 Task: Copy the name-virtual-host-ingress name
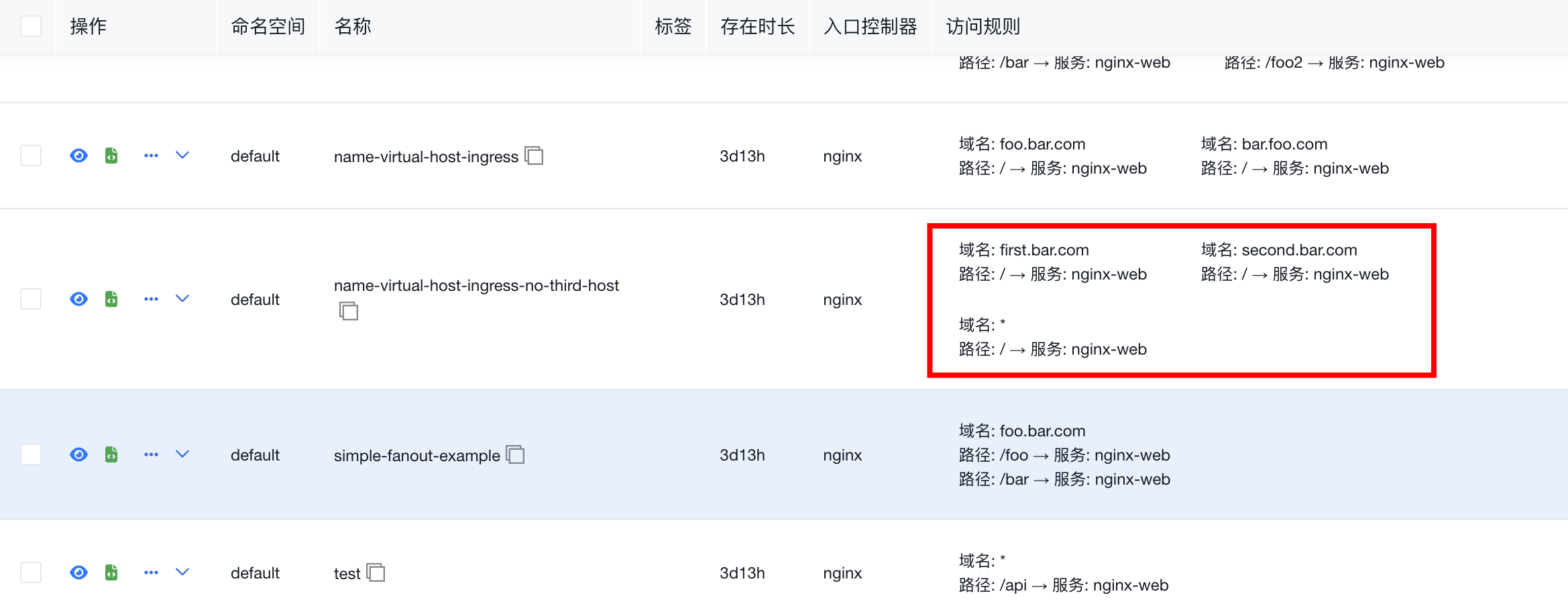[x=534, y=156]
